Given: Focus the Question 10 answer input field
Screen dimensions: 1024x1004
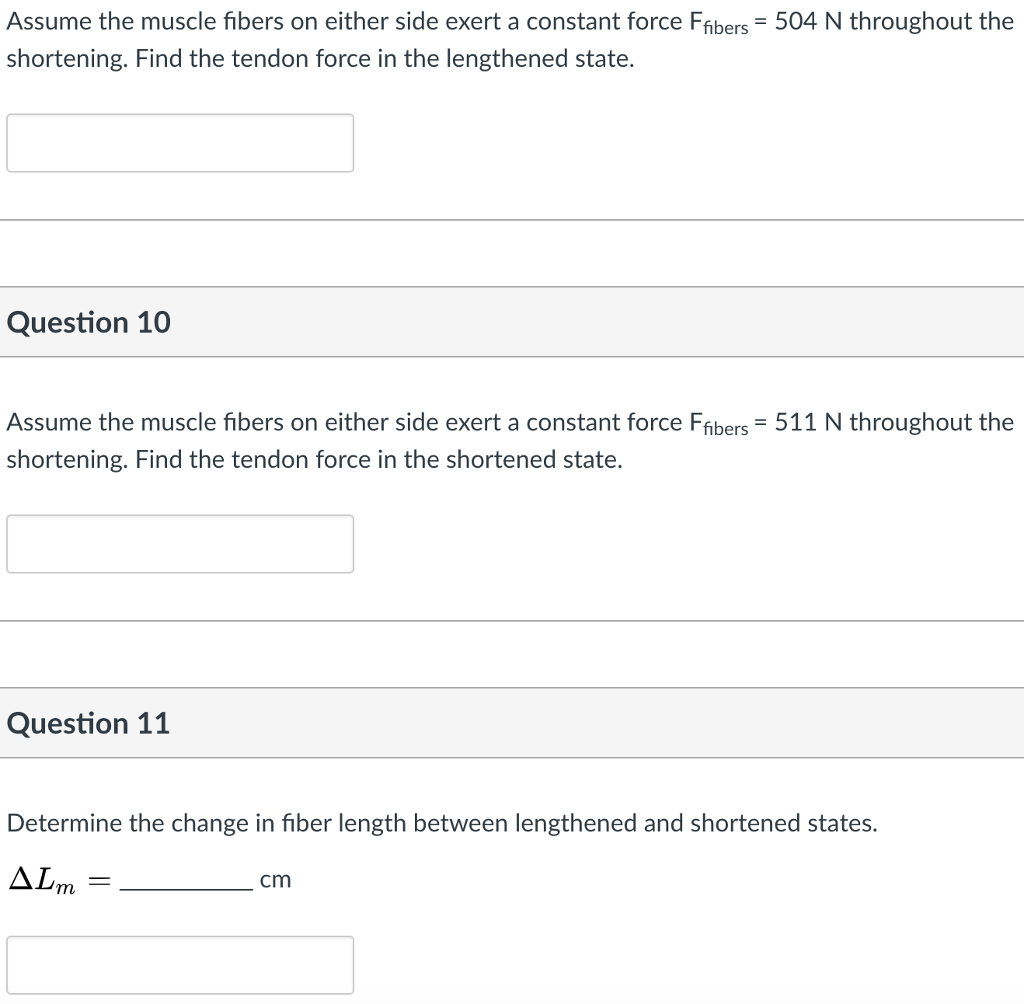Looking at the screenshot, I should [180, 544].
